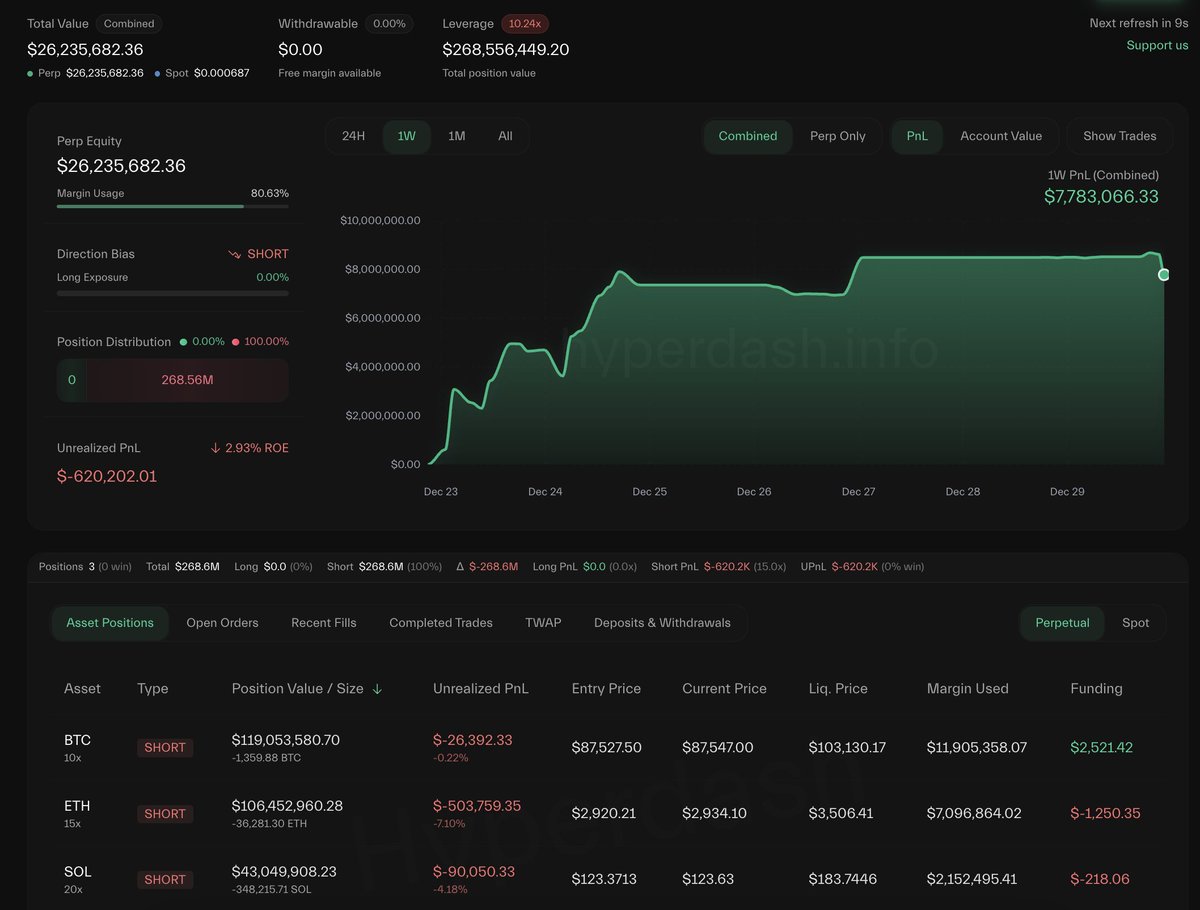
Task: Click the 10.24x leverage badge
Action: pos(525,24)
